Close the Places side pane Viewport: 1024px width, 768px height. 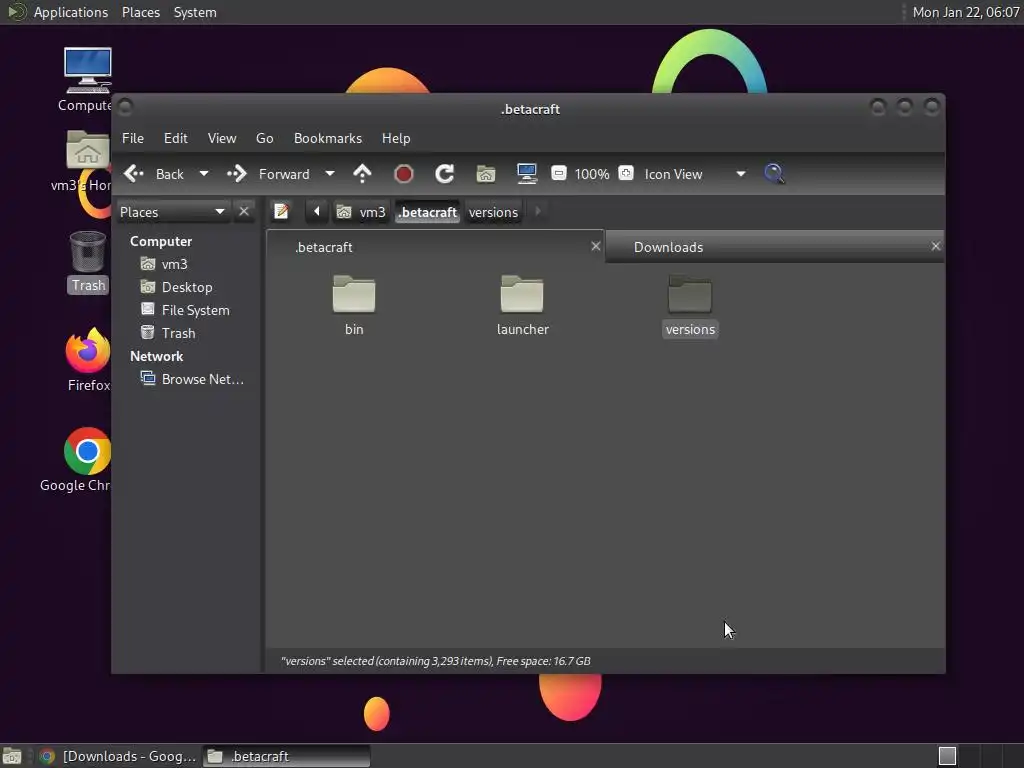pos(244,212)
